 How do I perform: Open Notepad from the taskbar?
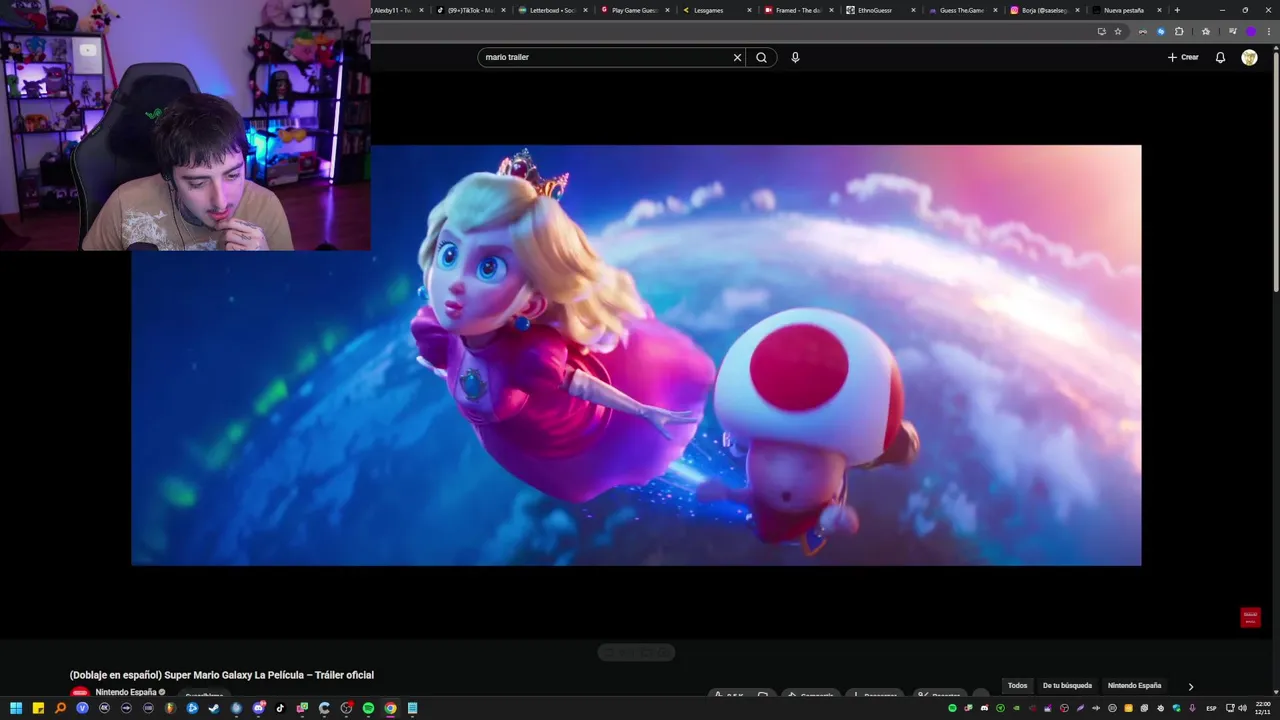[412, 708]
